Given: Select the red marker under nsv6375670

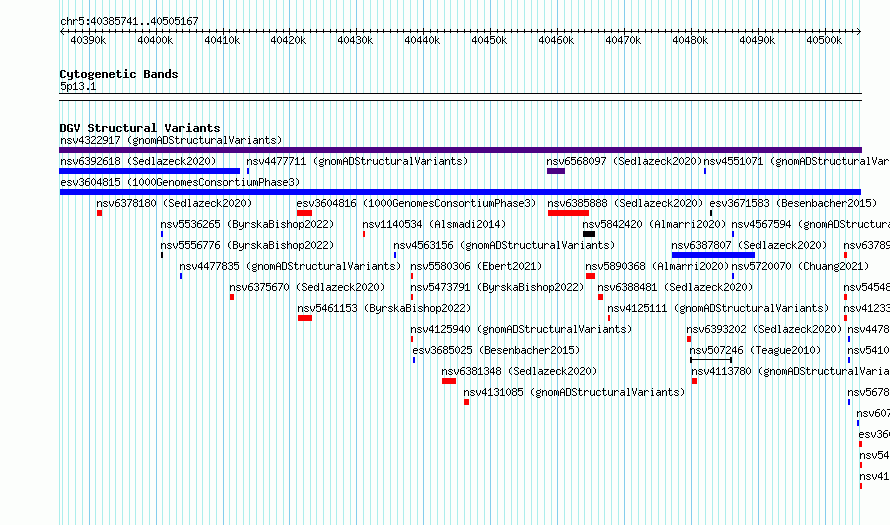Looking at the screenshot, I should point(232,297).
